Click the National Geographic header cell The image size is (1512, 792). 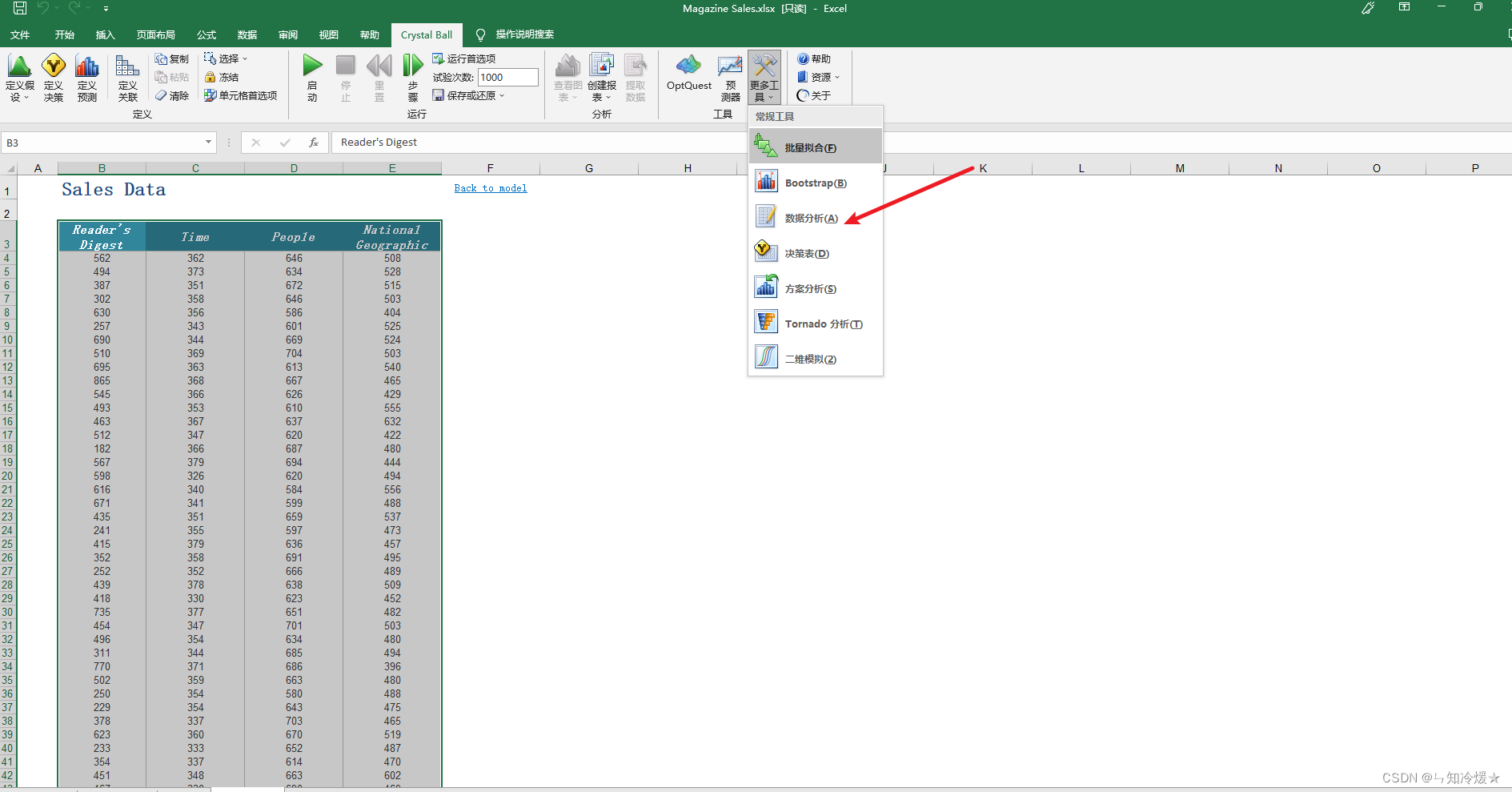pos(392,237)
